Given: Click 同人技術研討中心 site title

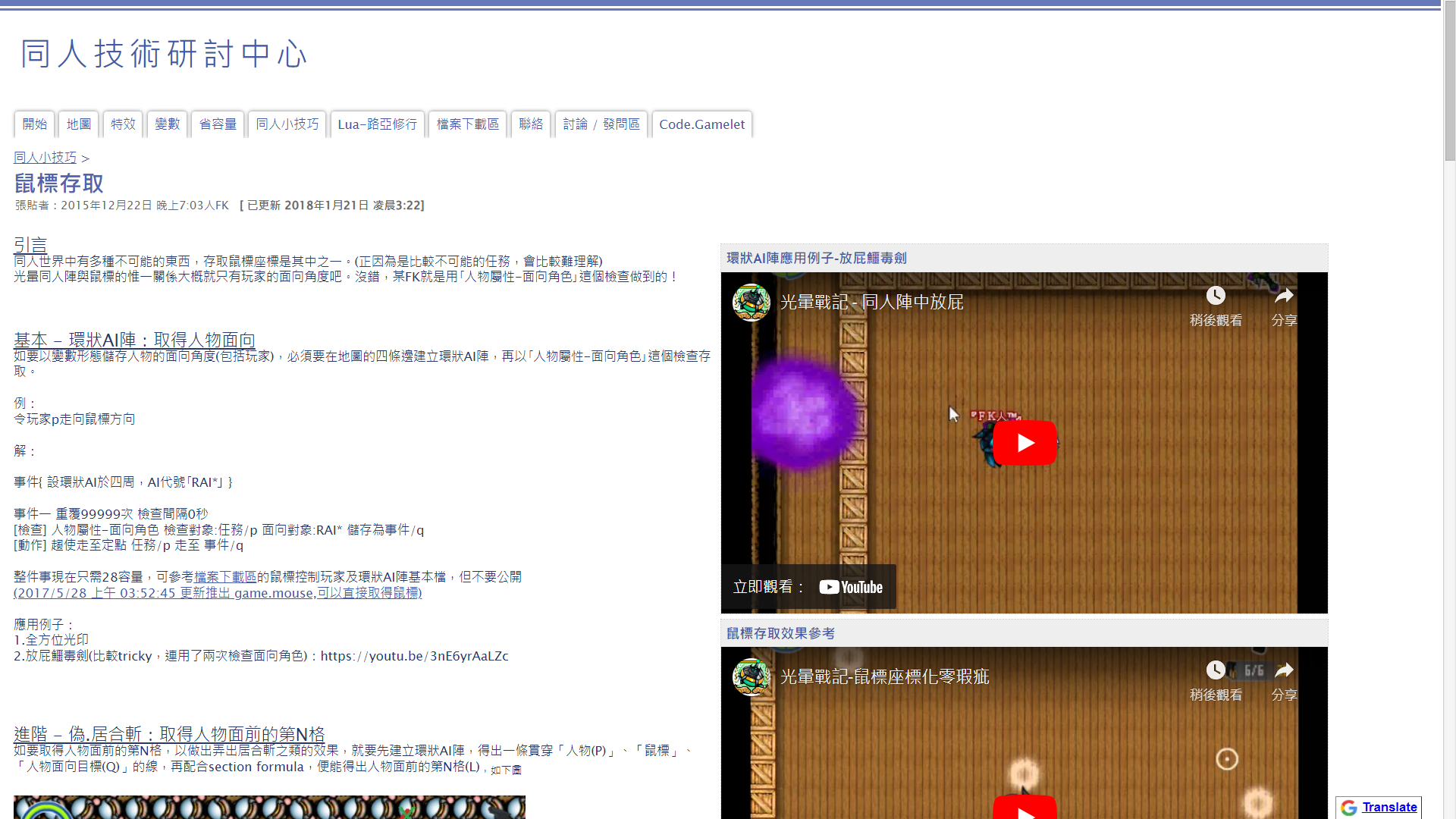Looking at the screenshot, I should tap(164, 54).
